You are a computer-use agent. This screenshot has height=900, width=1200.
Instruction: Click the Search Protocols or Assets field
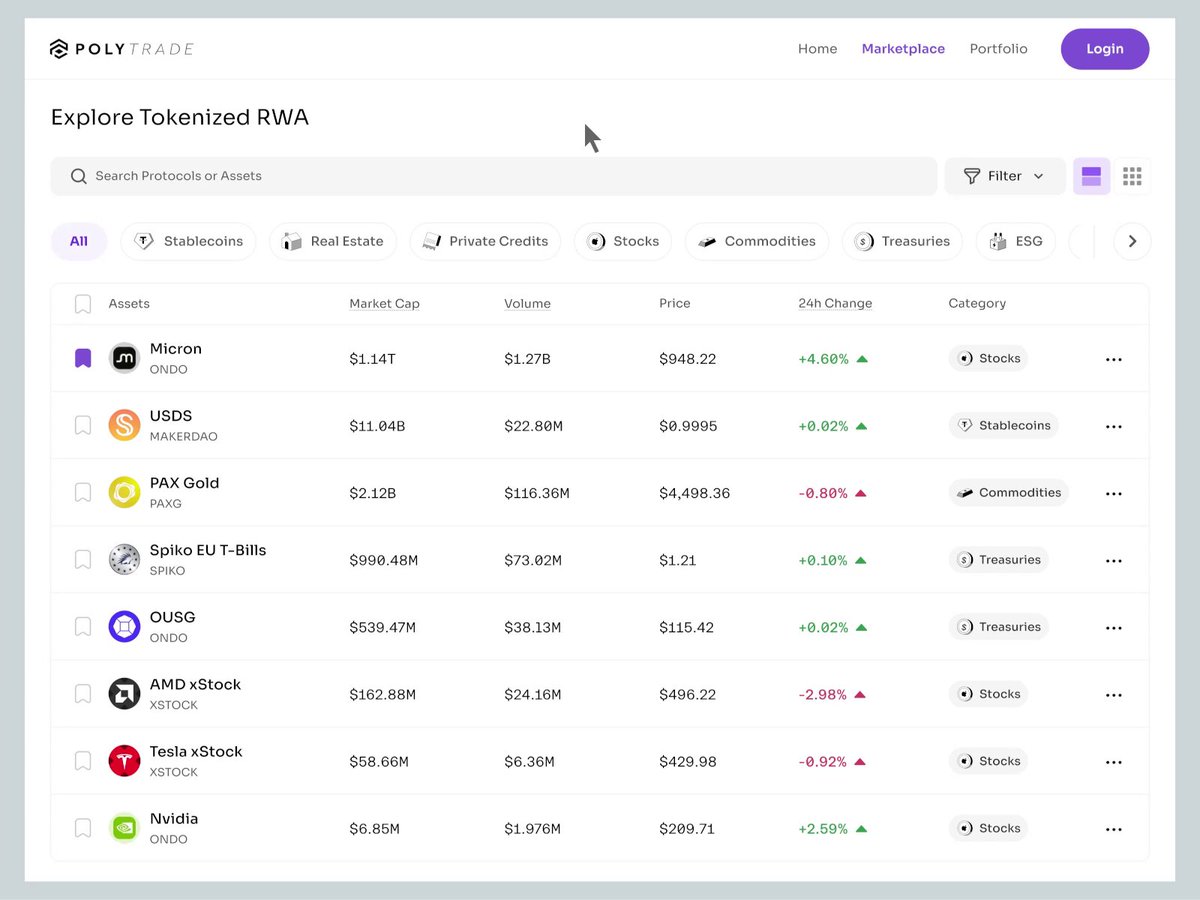click(x=494, y=176)
